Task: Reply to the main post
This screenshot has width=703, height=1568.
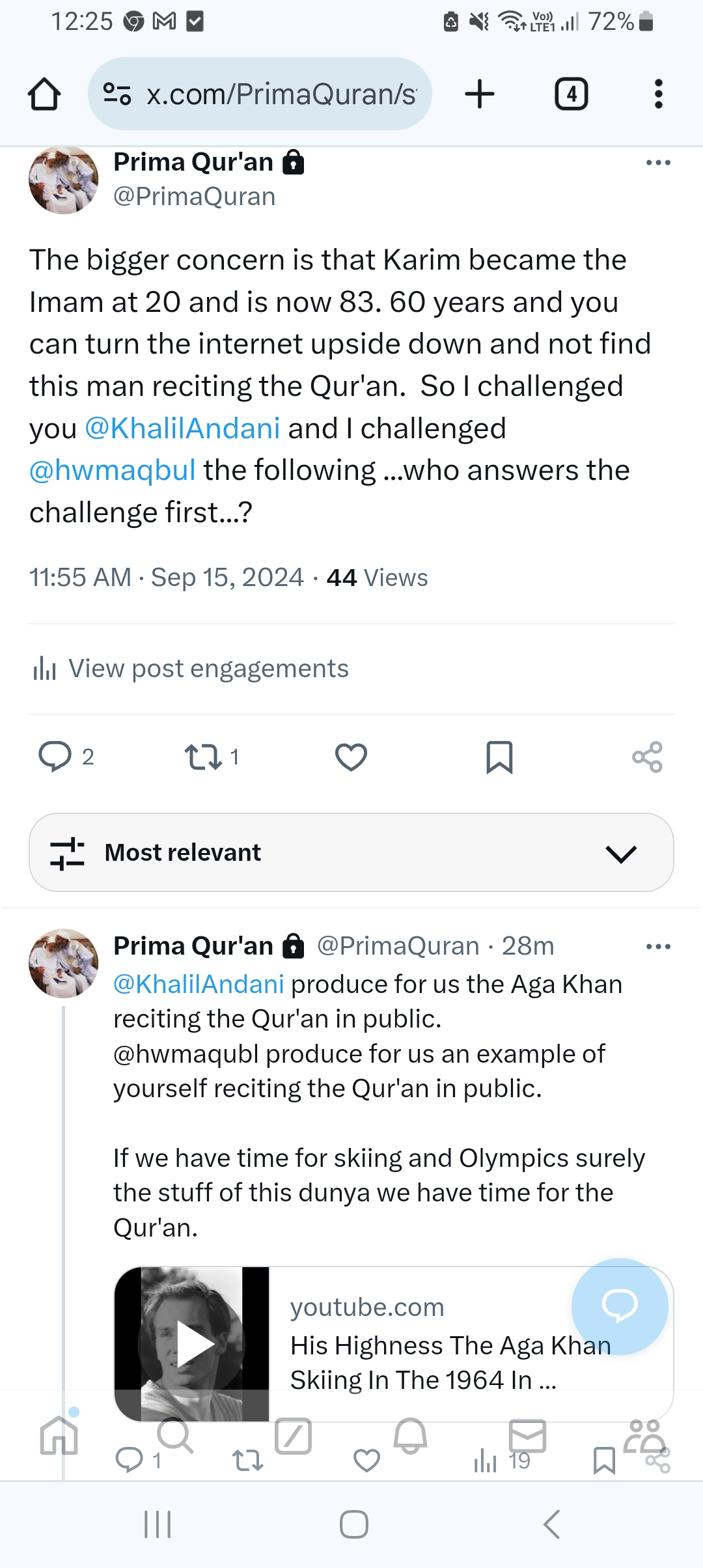Action: tap(55, 757)
